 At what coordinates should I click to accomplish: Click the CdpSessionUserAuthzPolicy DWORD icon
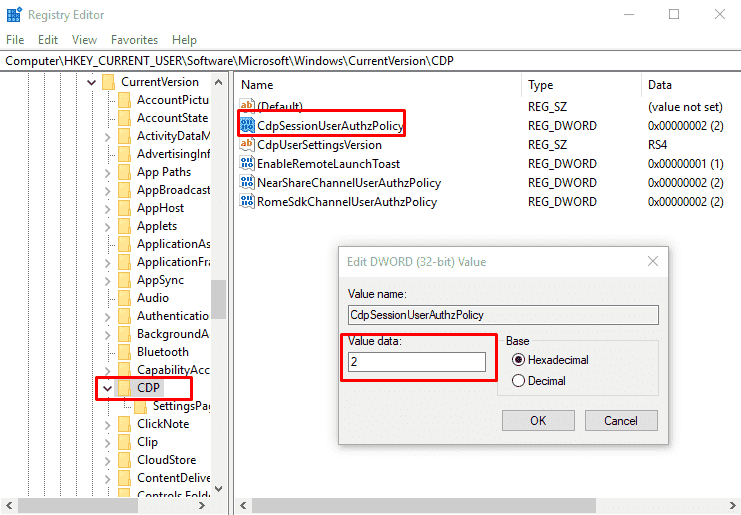(247, 125)
